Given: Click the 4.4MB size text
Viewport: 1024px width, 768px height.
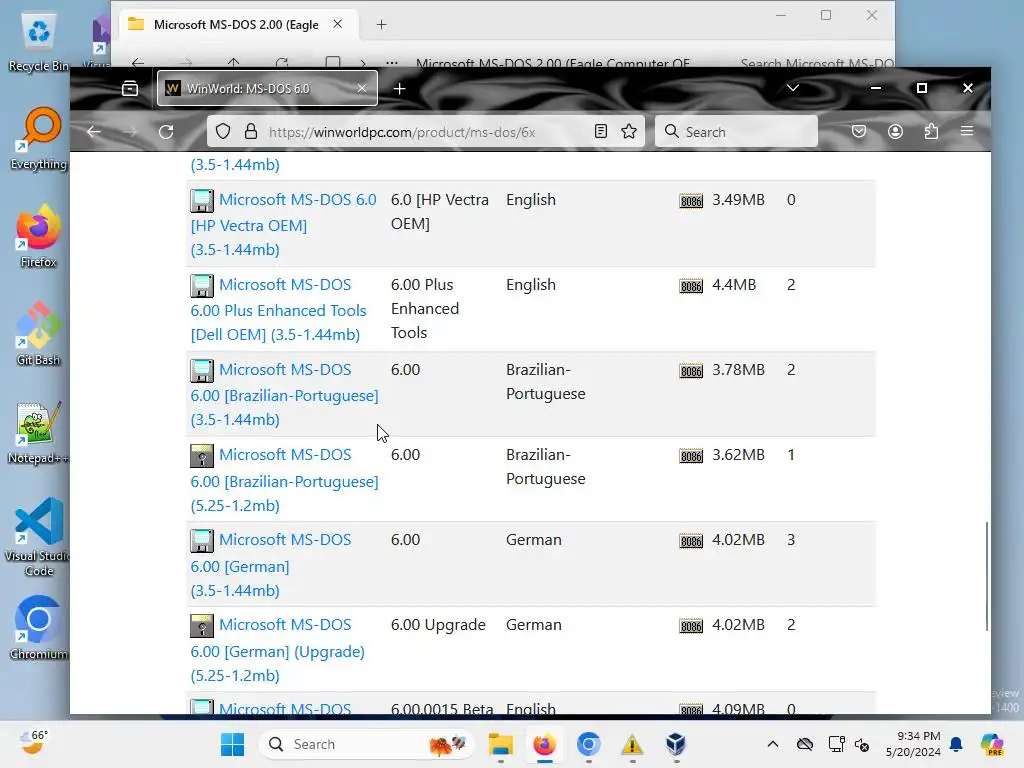Looking at the screenshot, I should (x=734, y=285).
